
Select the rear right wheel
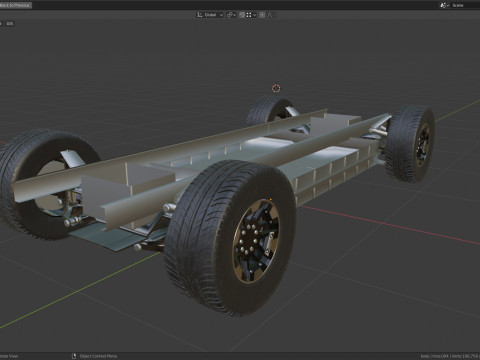[410, 143]
